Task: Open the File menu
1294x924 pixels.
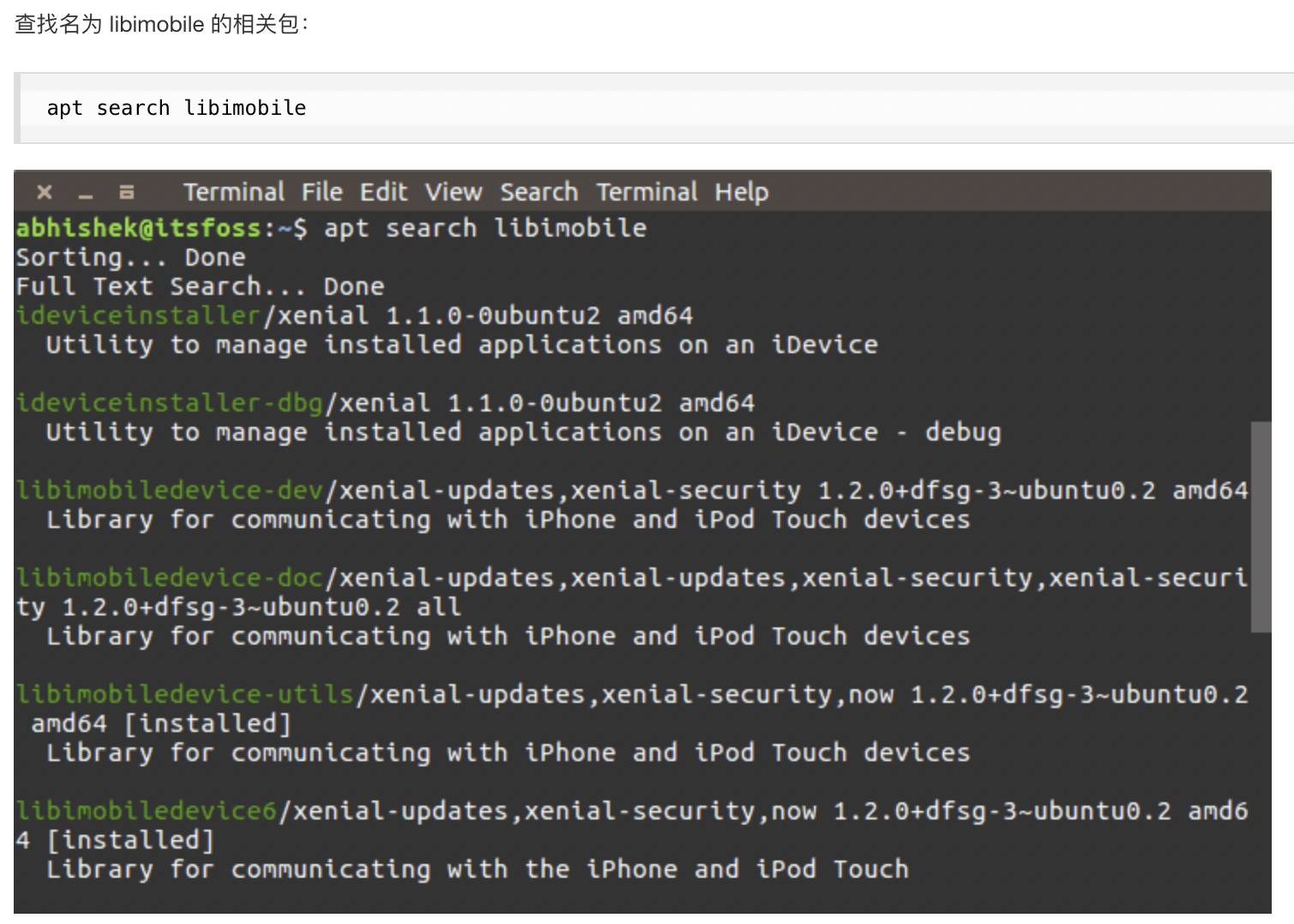Action: [x=322, y=192]
